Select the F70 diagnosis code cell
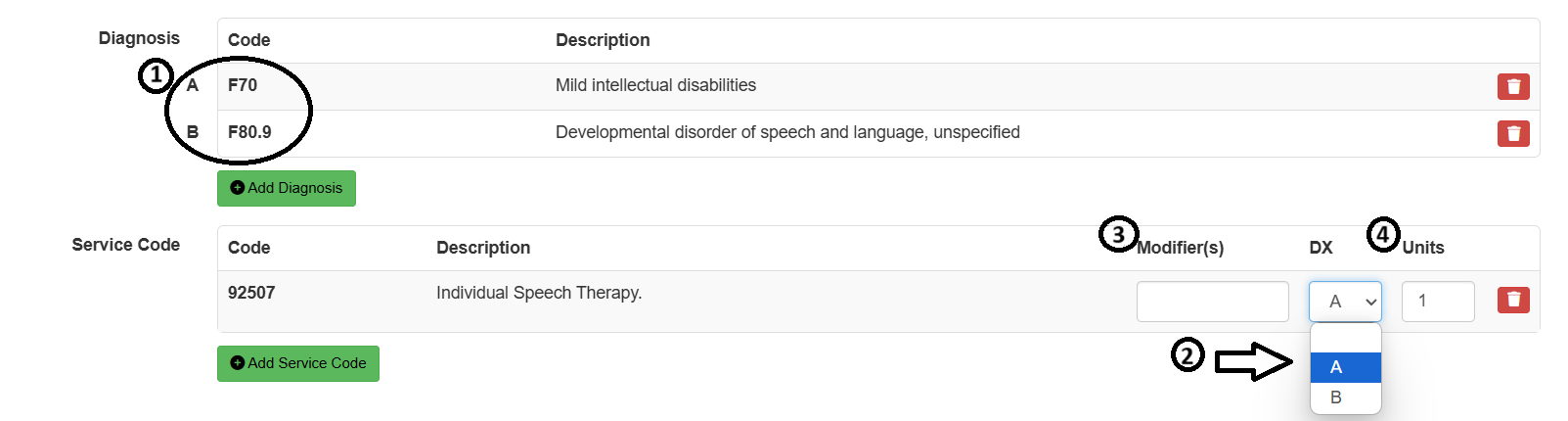The height and width of the screenshot is (421, 1568). 243,85
